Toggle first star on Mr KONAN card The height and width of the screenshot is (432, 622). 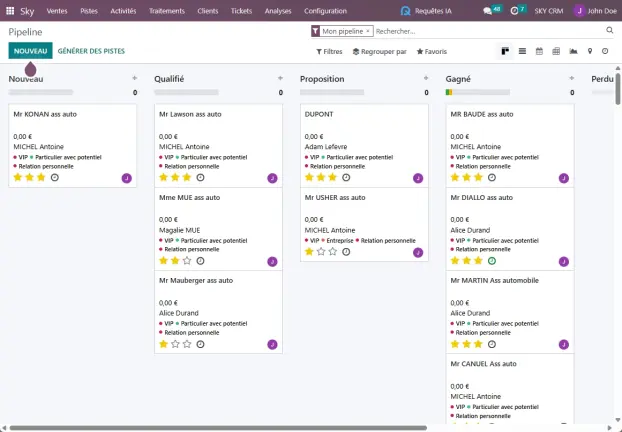coord(18,177)
